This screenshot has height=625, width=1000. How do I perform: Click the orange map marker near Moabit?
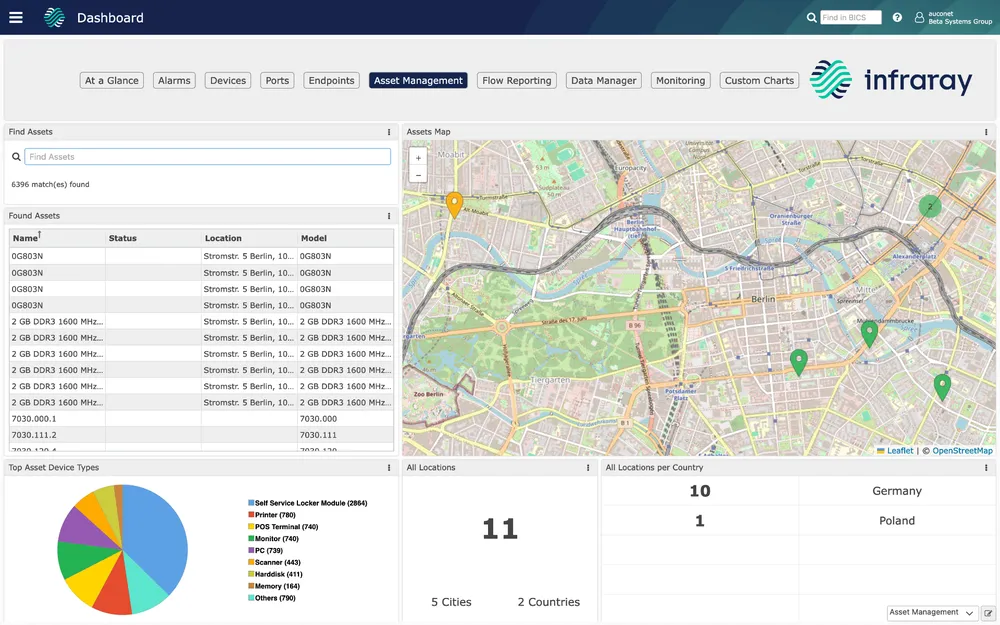coord(454,201)
